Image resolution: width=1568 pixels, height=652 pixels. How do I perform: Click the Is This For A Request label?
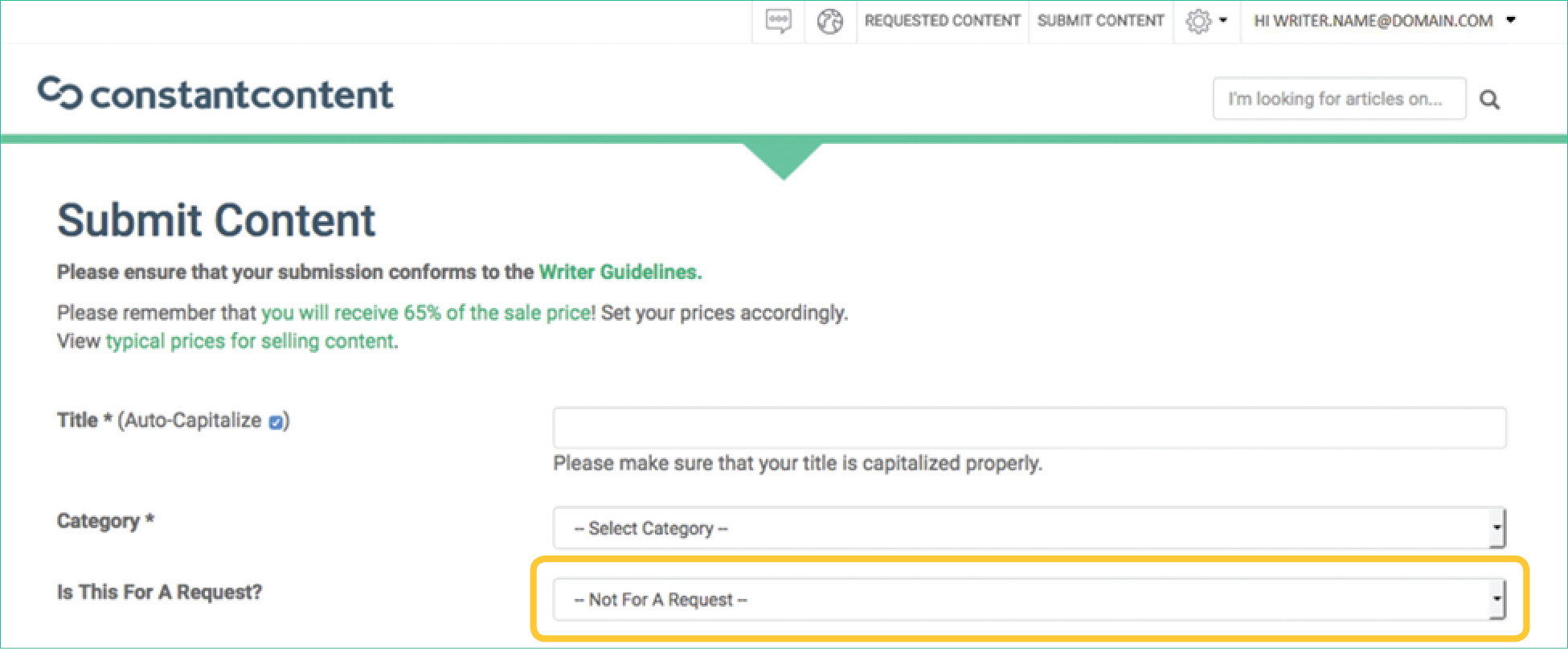click(x=159, y=593)
